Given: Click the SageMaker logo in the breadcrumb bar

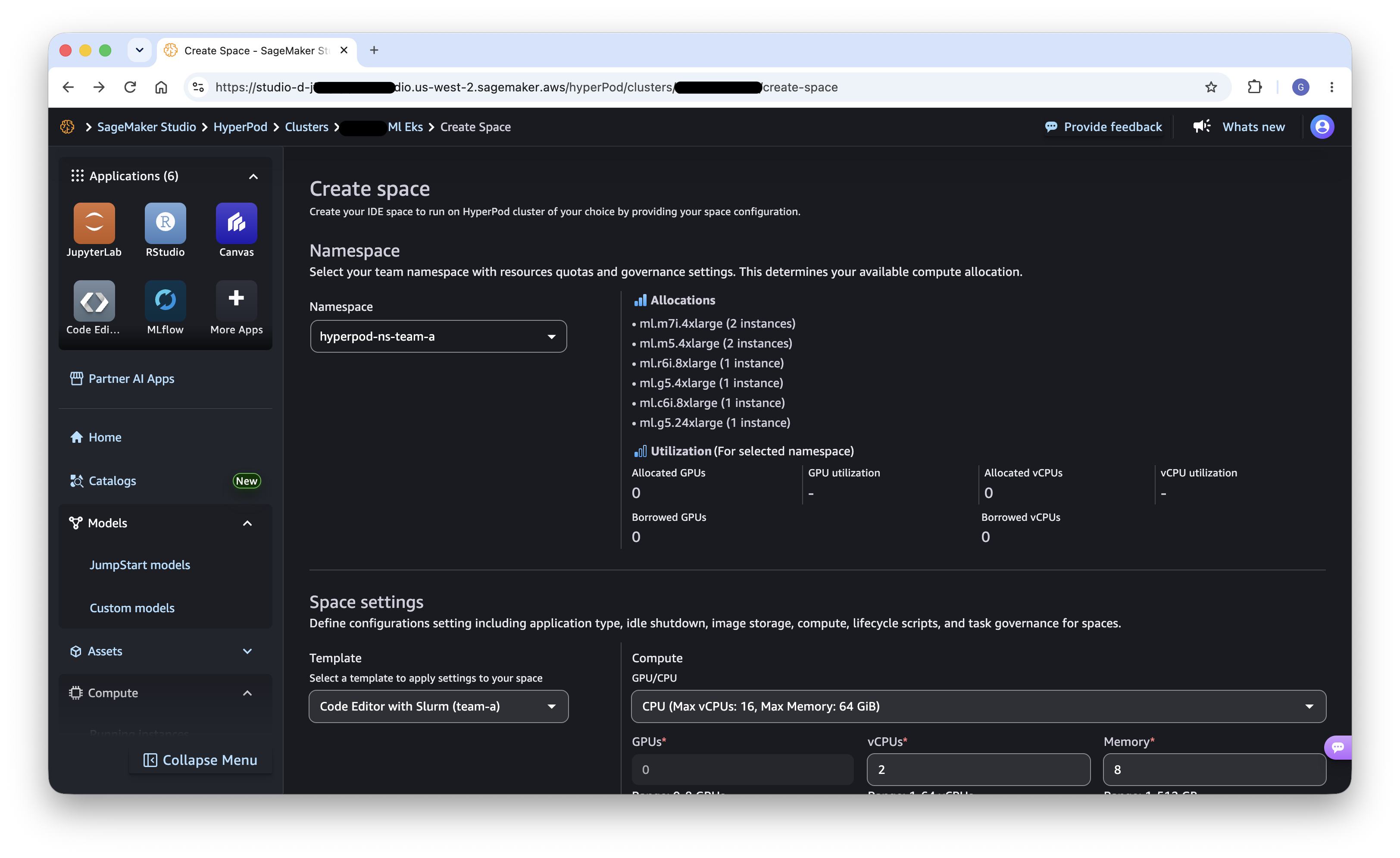Looking at the screenshot, I should click(67, 127).
